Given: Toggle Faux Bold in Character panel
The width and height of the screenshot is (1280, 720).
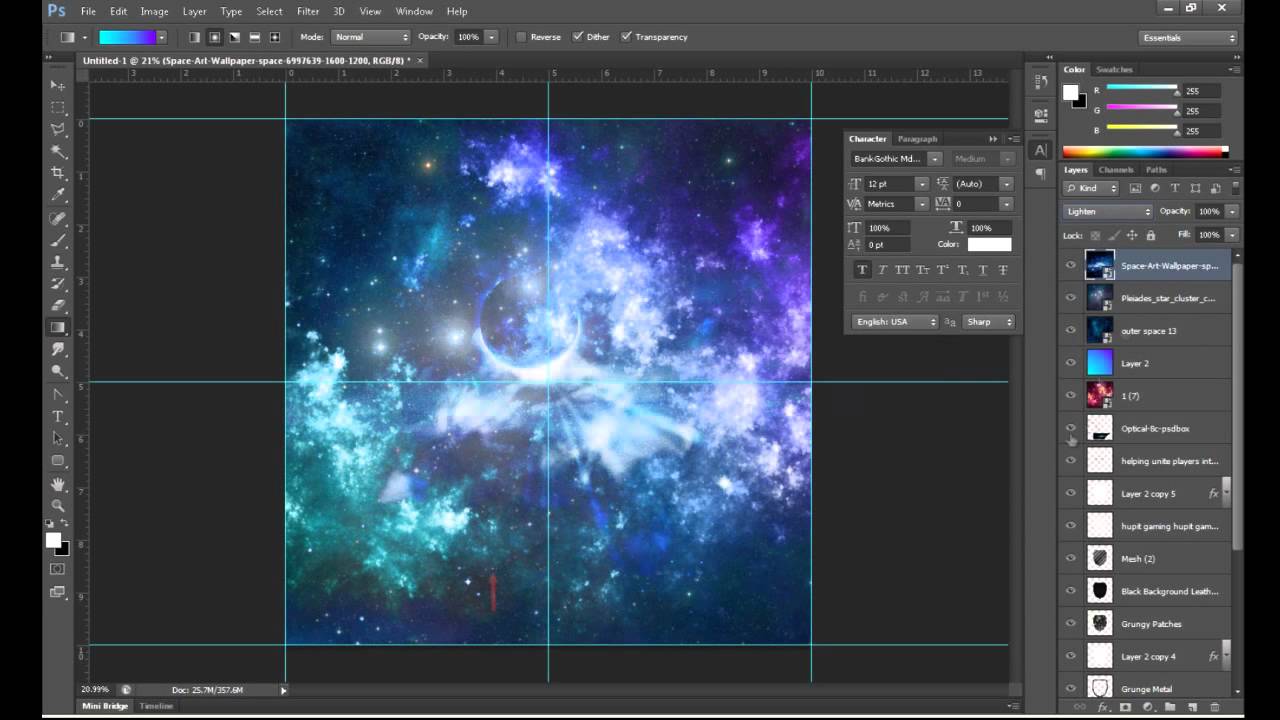Looking at the screenshot, I should [x=862, y=270].
